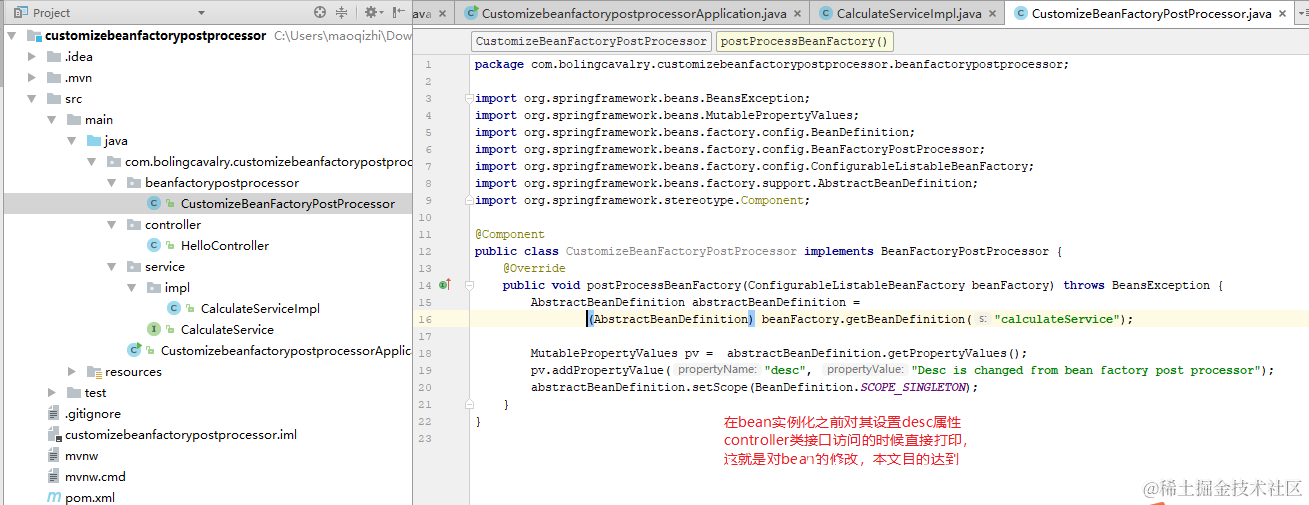The image size is (1309, 505).
Task: Select the pom.xml file
Action: click(90, 497)
